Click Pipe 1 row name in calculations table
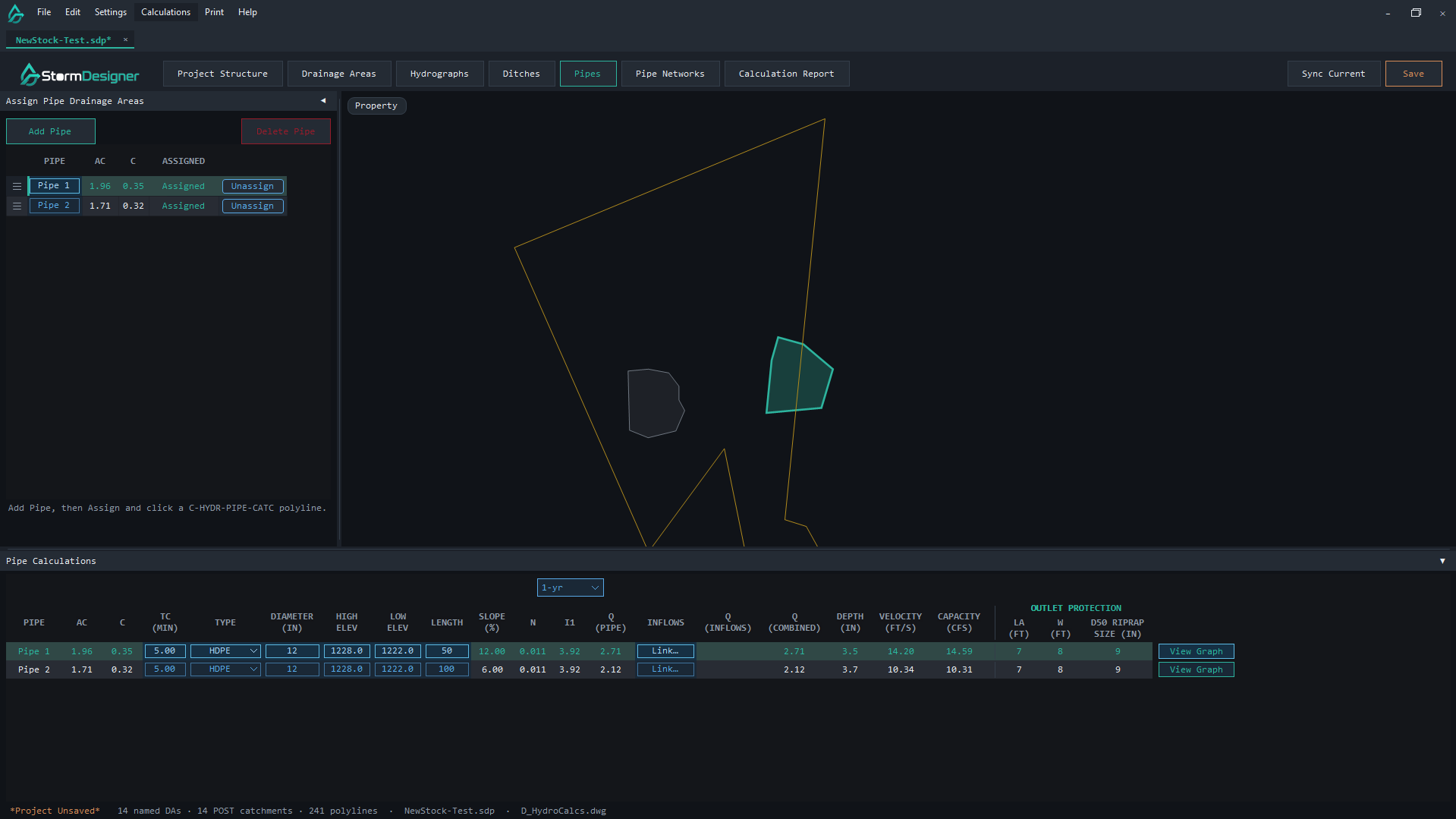Viewport: 1456px width, 819px height. pos(34,651)
